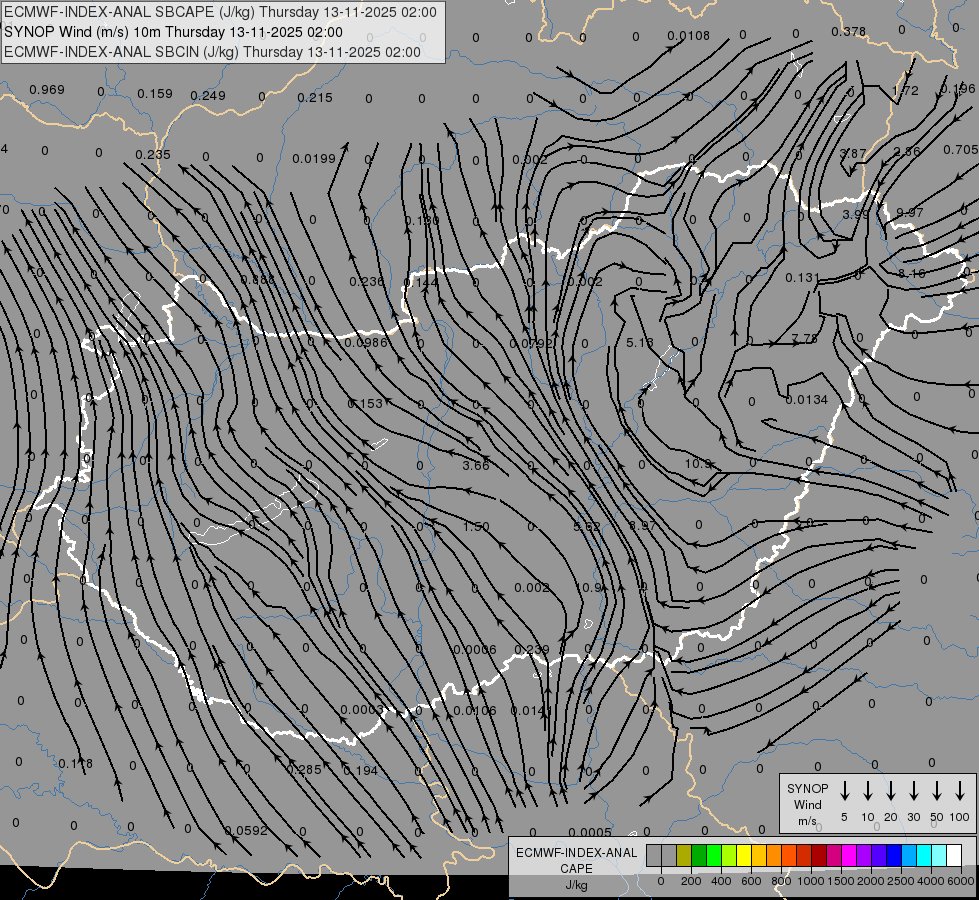
Task: Click the 5 m/s wind arrow in legend
Action: click(x=844, y=791)
